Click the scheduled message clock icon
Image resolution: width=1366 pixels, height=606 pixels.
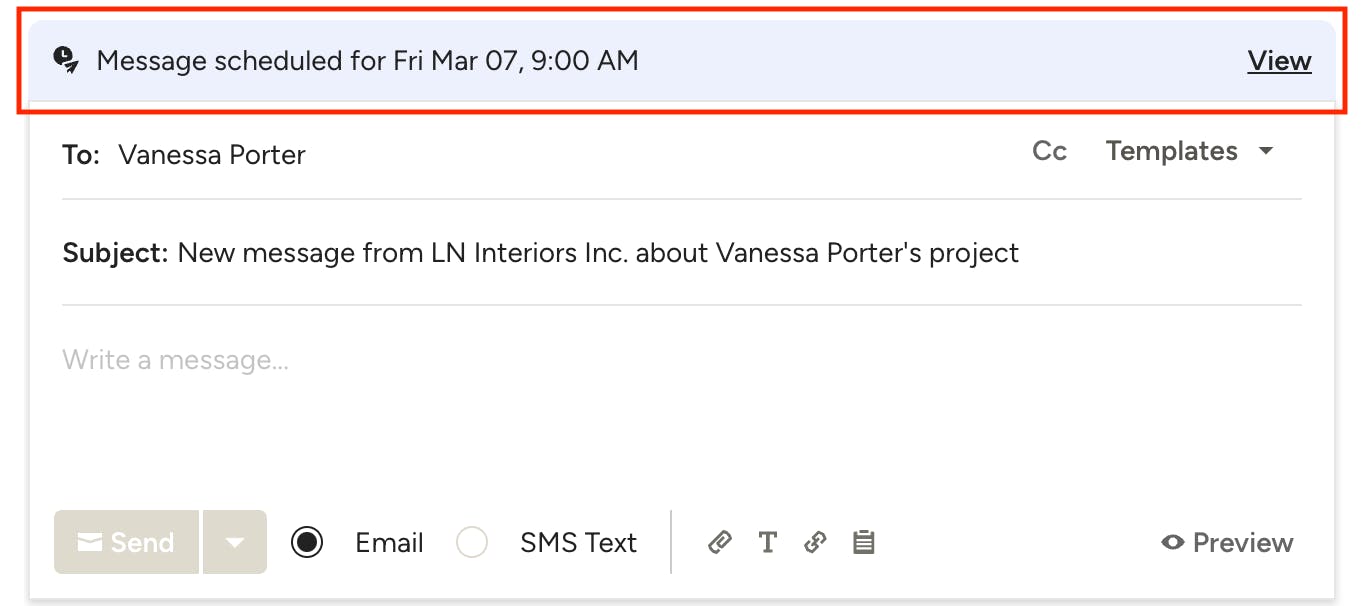click(66, 60)
